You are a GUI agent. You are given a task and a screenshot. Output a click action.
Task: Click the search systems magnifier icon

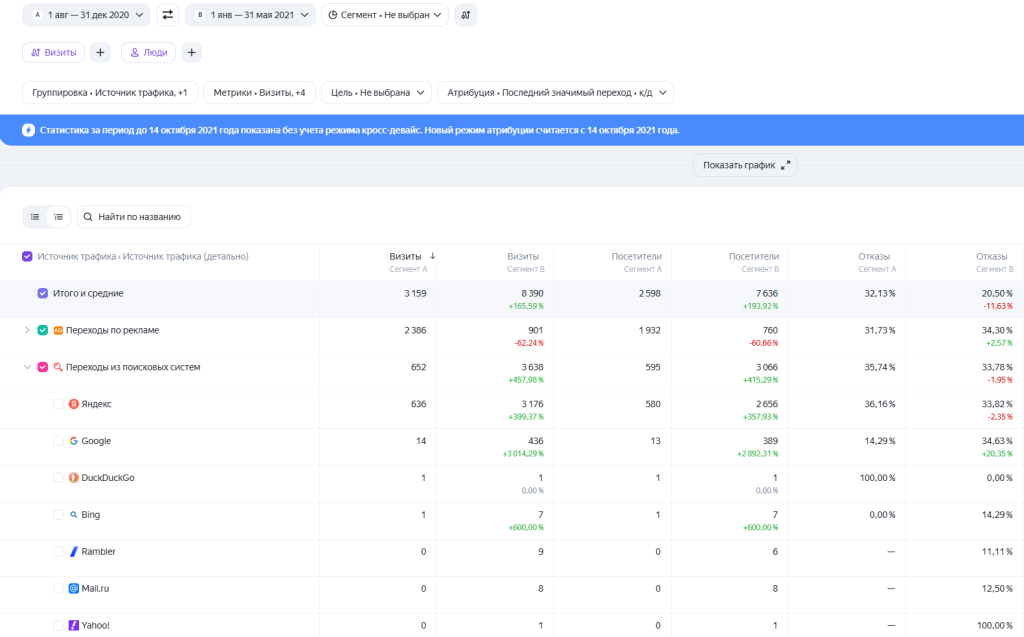pos(58,367)
